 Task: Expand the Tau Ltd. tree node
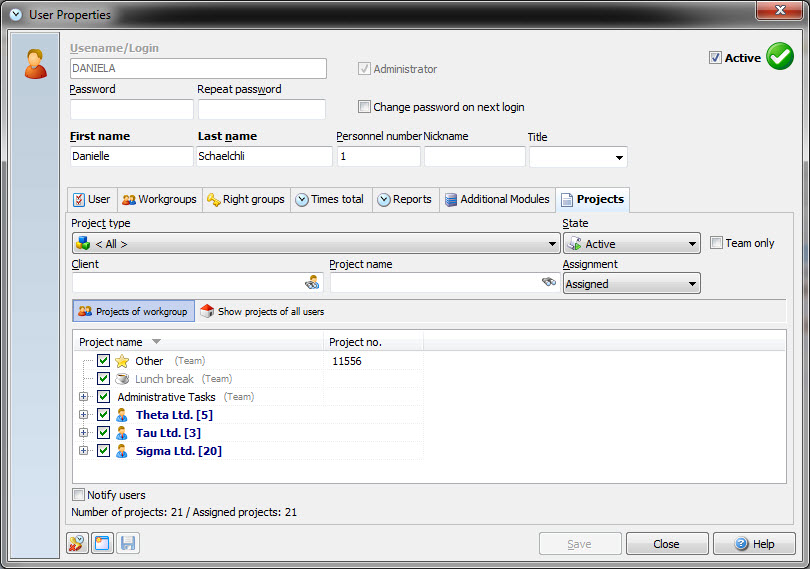(83, 433)
